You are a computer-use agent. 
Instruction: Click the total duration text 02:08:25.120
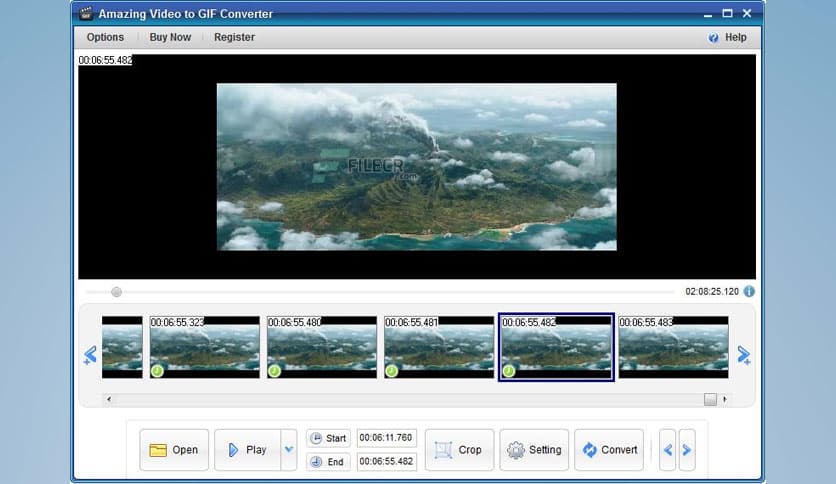pos(712,292)
